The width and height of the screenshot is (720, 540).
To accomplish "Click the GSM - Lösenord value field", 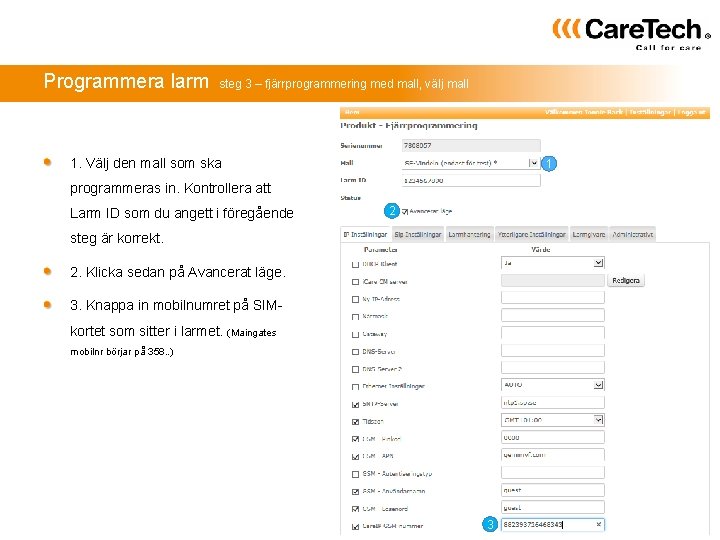I will pos(552,507).
